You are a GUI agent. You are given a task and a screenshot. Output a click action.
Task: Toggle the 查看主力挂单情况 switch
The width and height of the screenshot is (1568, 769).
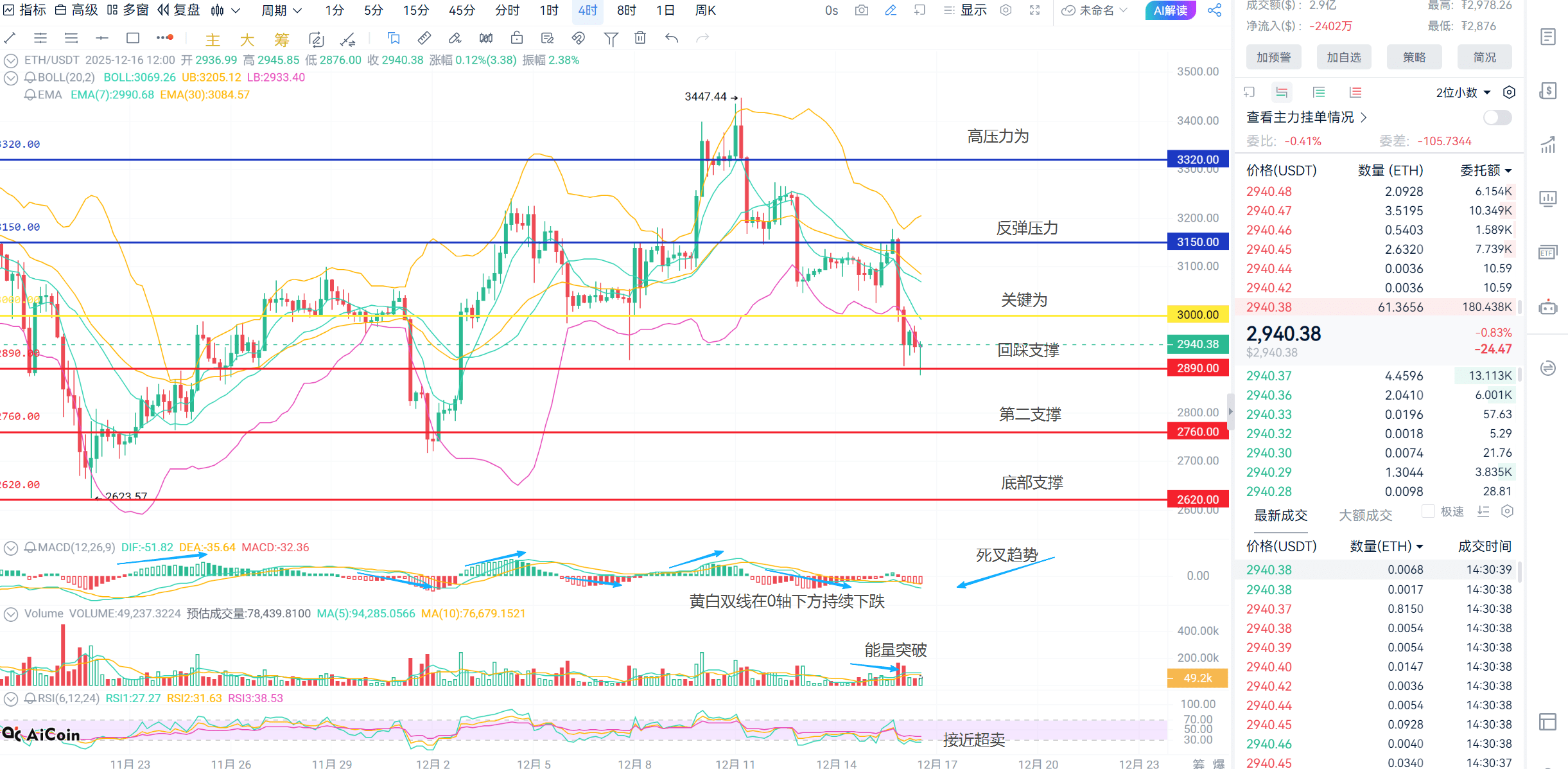pos(1497,118)
